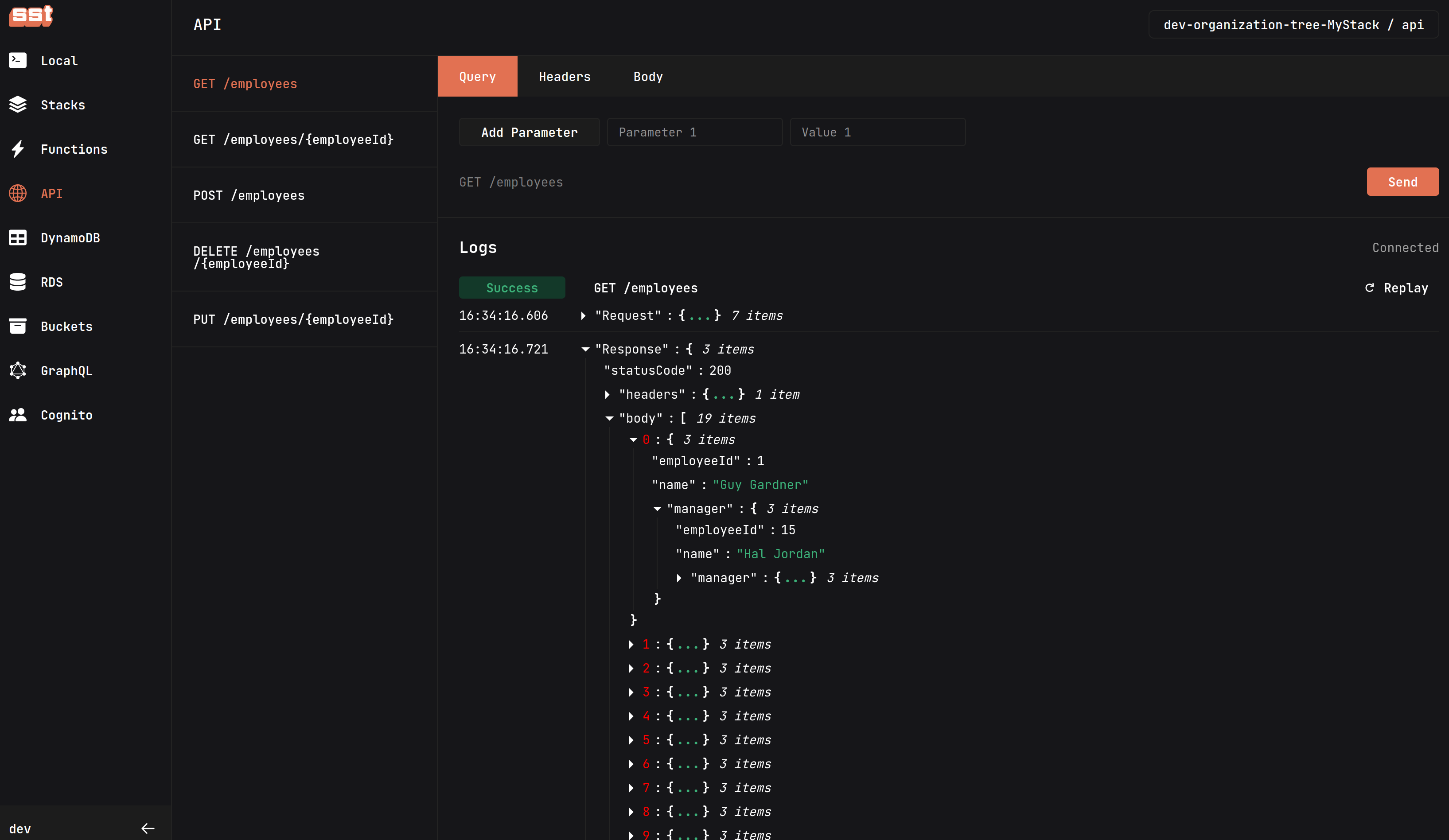Collapse the sidebar with the left arrow
The height and width of the screenshot is (840, 1449).
(148, 828)
